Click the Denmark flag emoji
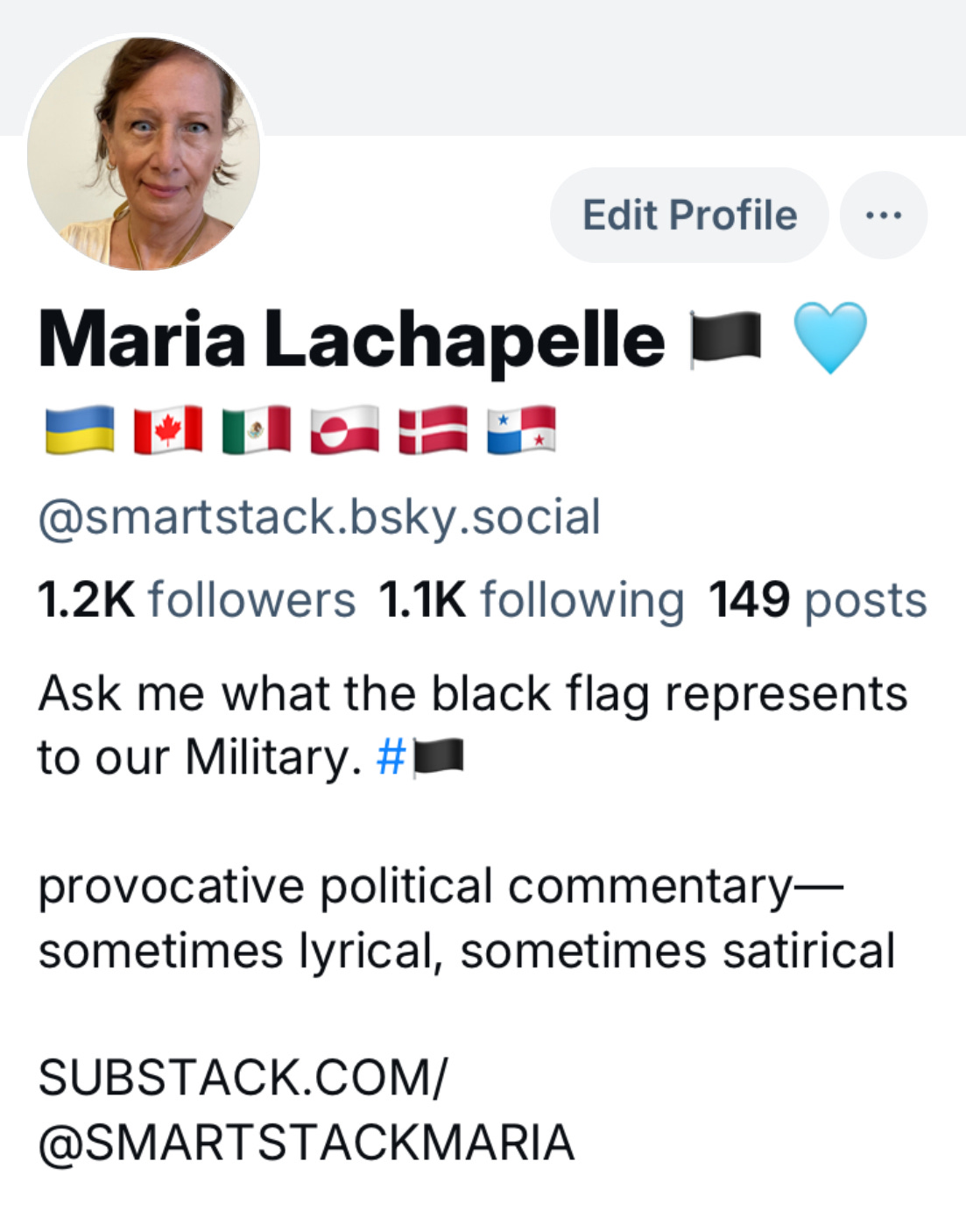The width and height of the screenshot is (966, 1232). click(433, 429)
